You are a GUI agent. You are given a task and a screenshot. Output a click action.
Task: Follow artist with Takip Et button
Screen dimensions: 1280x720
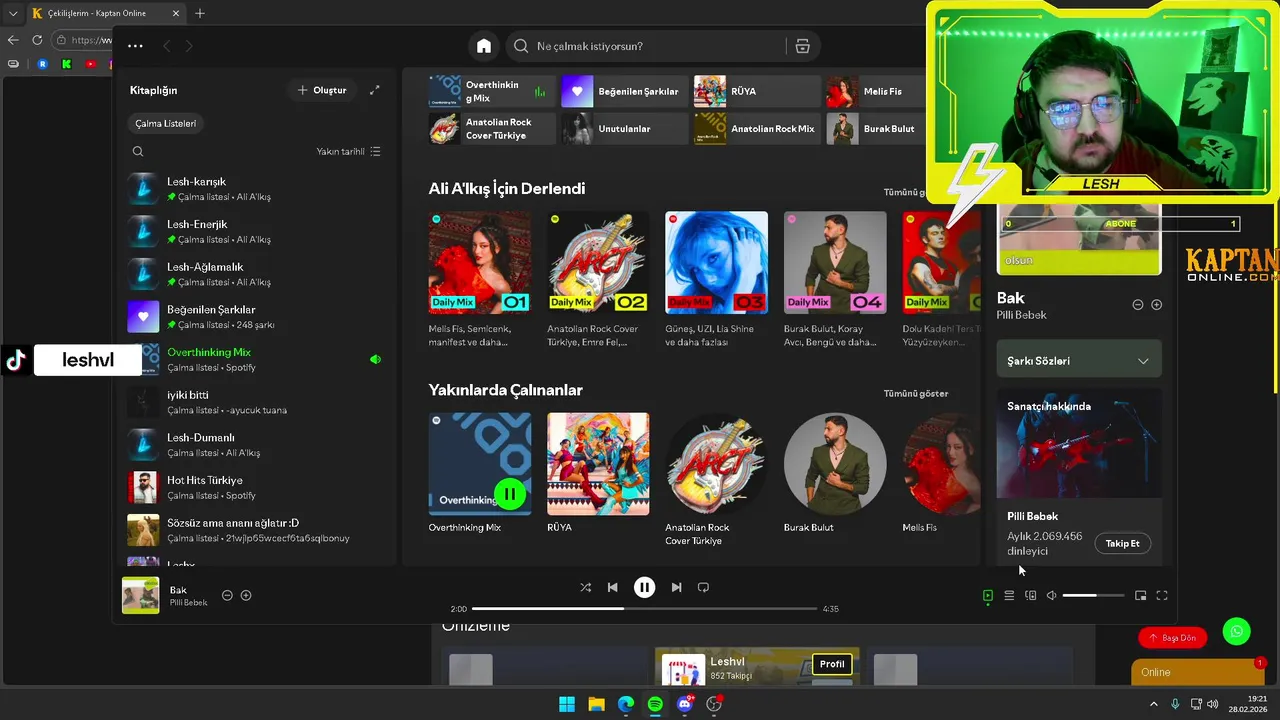tap(1122, 544)
